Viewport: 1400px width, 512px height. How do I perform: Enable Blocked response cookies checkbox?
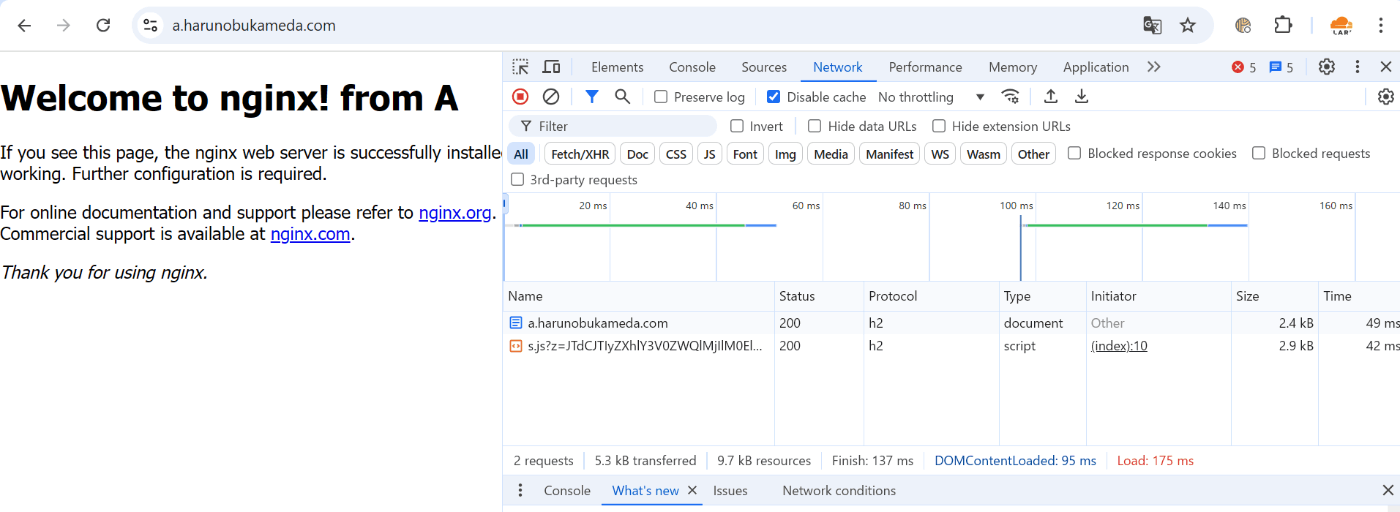pos(1074,153)
